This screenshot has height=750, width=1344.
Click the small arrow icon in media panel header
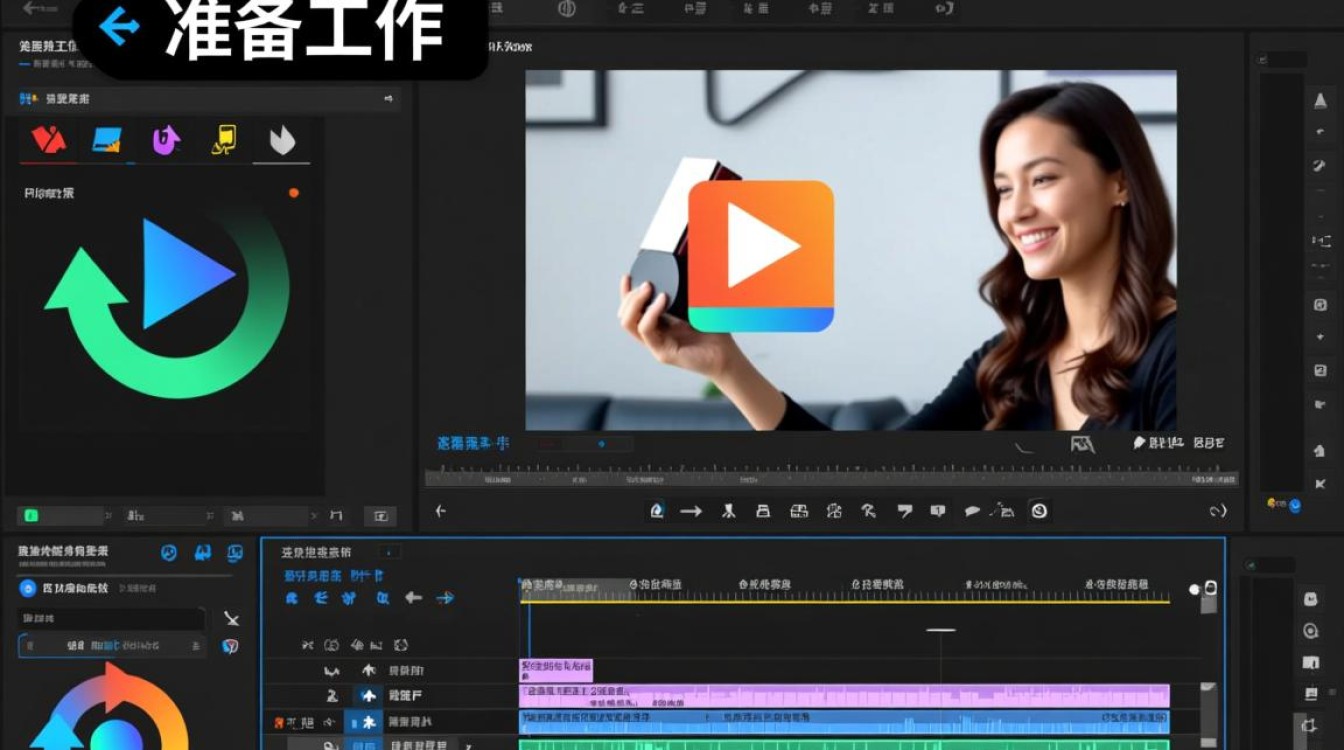coord(388,99)
